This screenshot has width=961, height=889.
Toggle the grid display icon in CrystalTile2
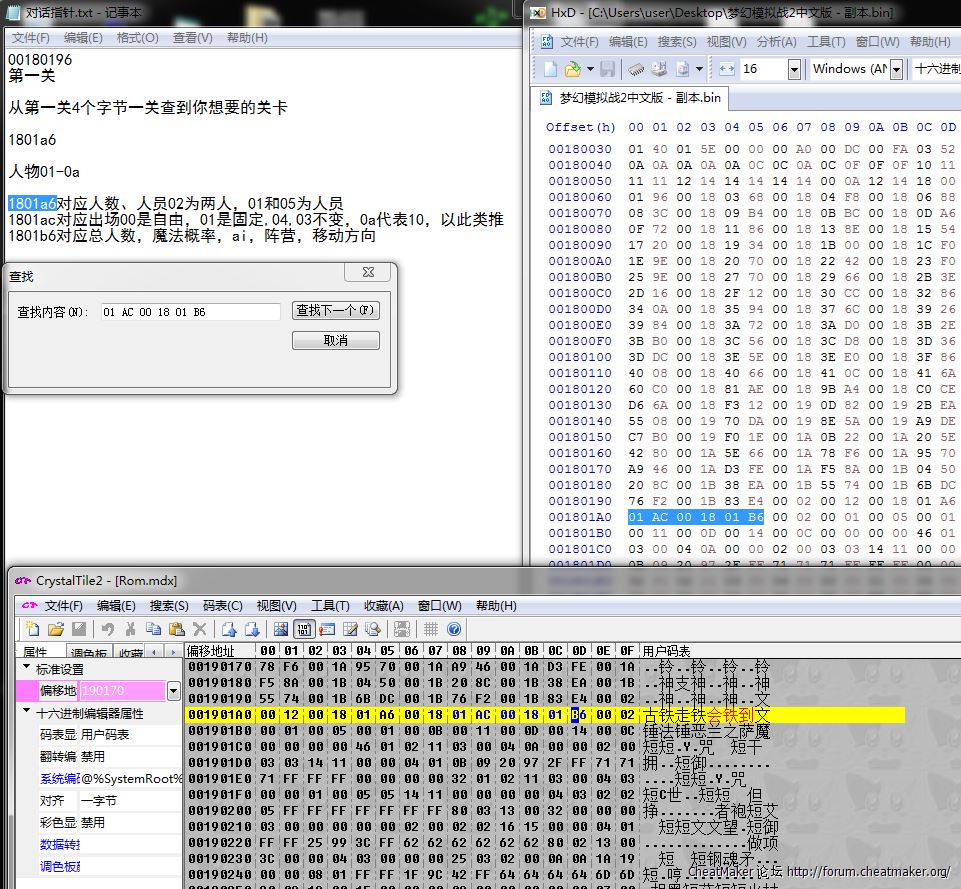[431, 629]
